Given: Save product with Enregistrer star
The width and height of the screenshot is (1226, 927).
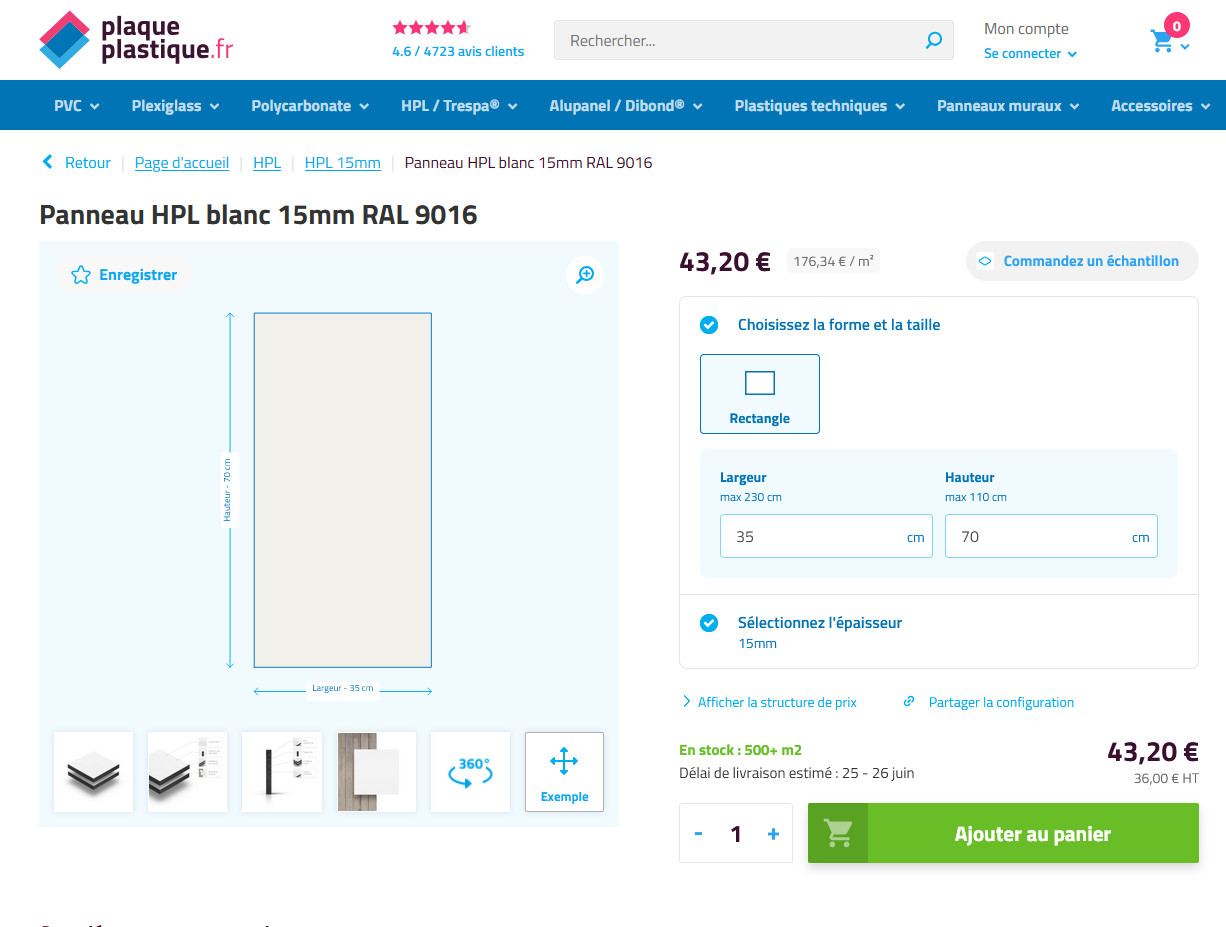Looking at the screenshot, I should [123, 275].
